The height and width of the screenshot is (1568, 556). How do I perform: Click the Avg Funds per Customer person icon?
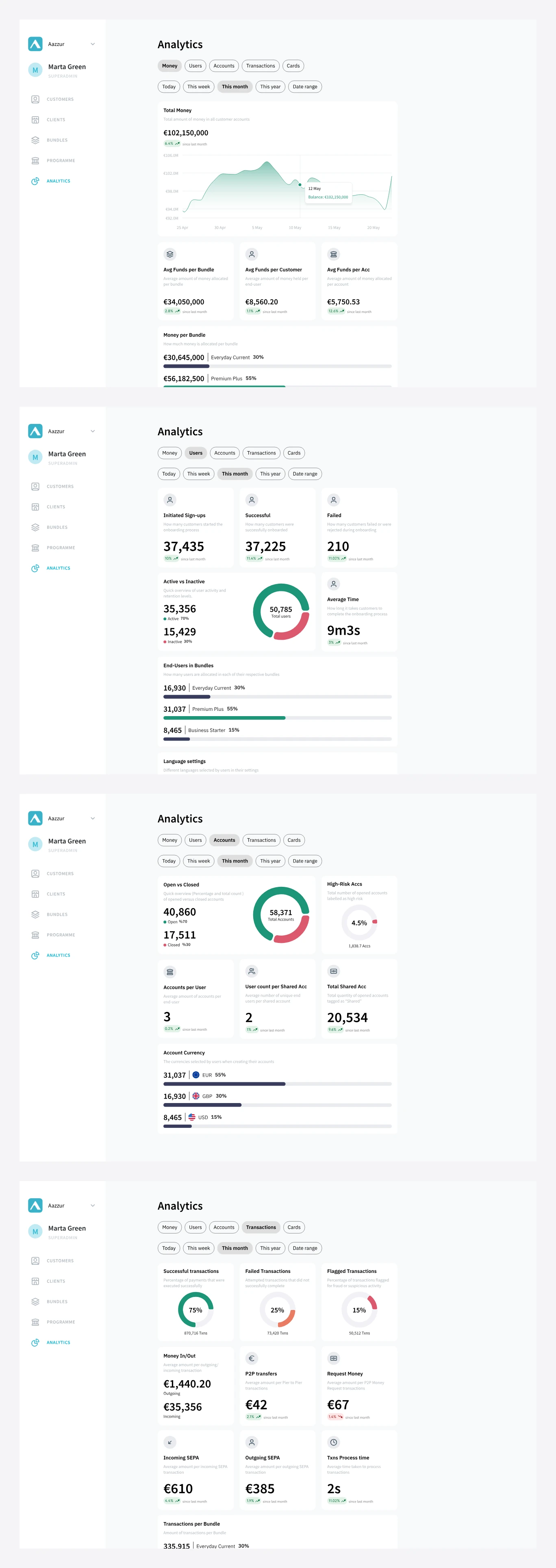coord(252,254)
